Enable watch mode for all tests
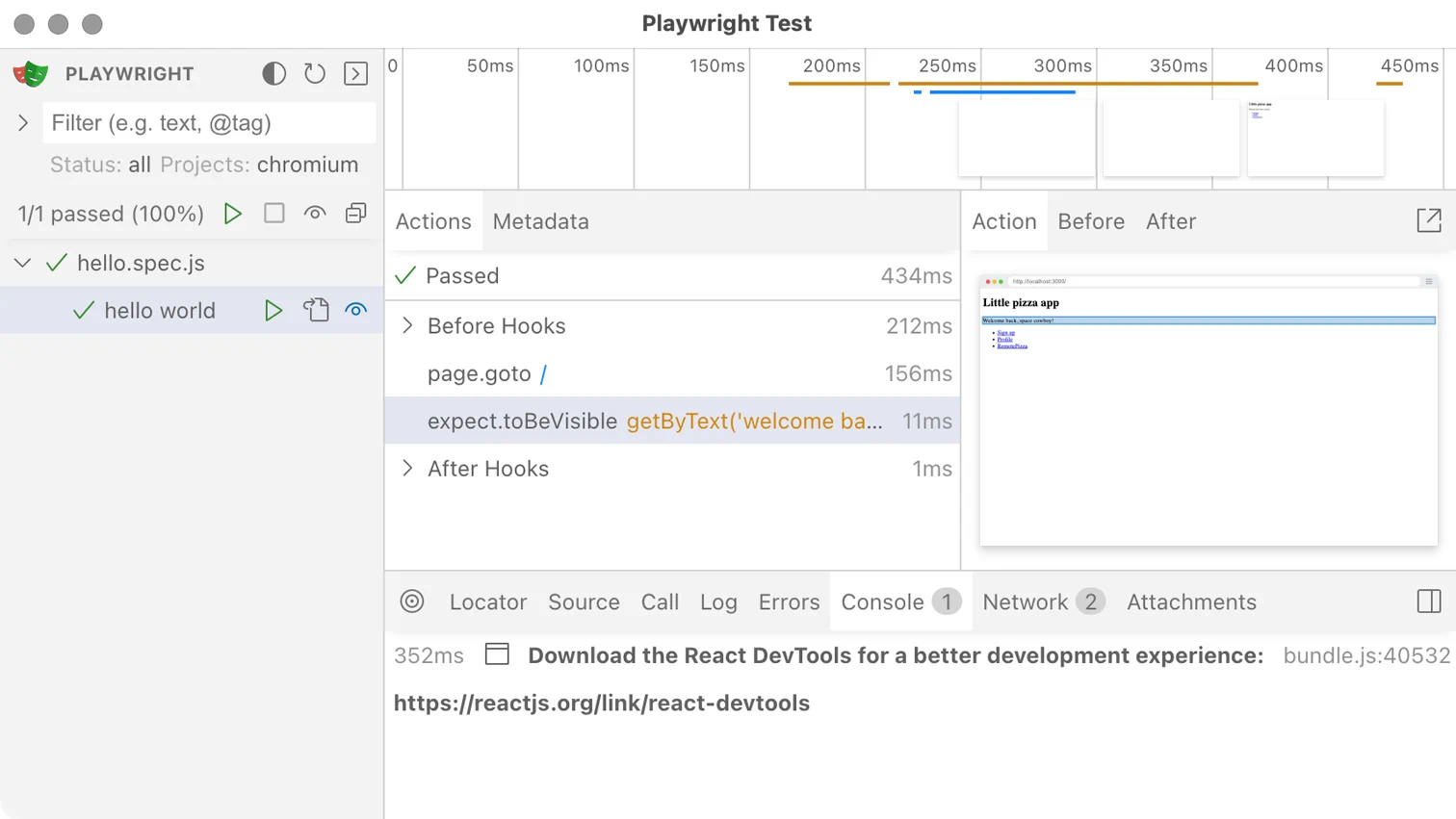 [x=315, y=214]
